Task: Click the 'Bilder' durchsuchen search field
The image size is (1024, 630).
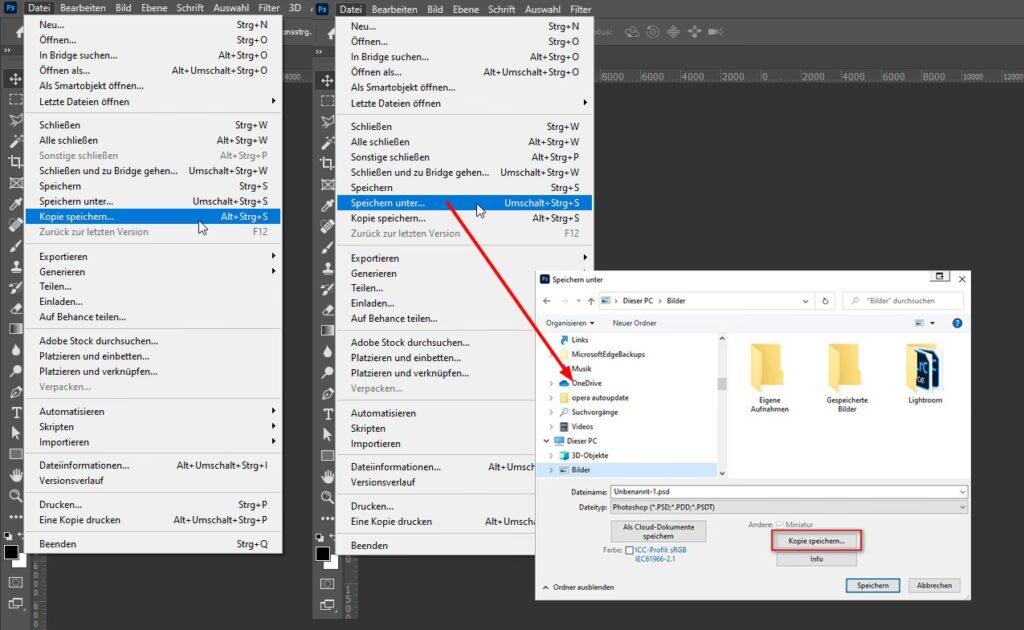Action: tap(907, 300)
